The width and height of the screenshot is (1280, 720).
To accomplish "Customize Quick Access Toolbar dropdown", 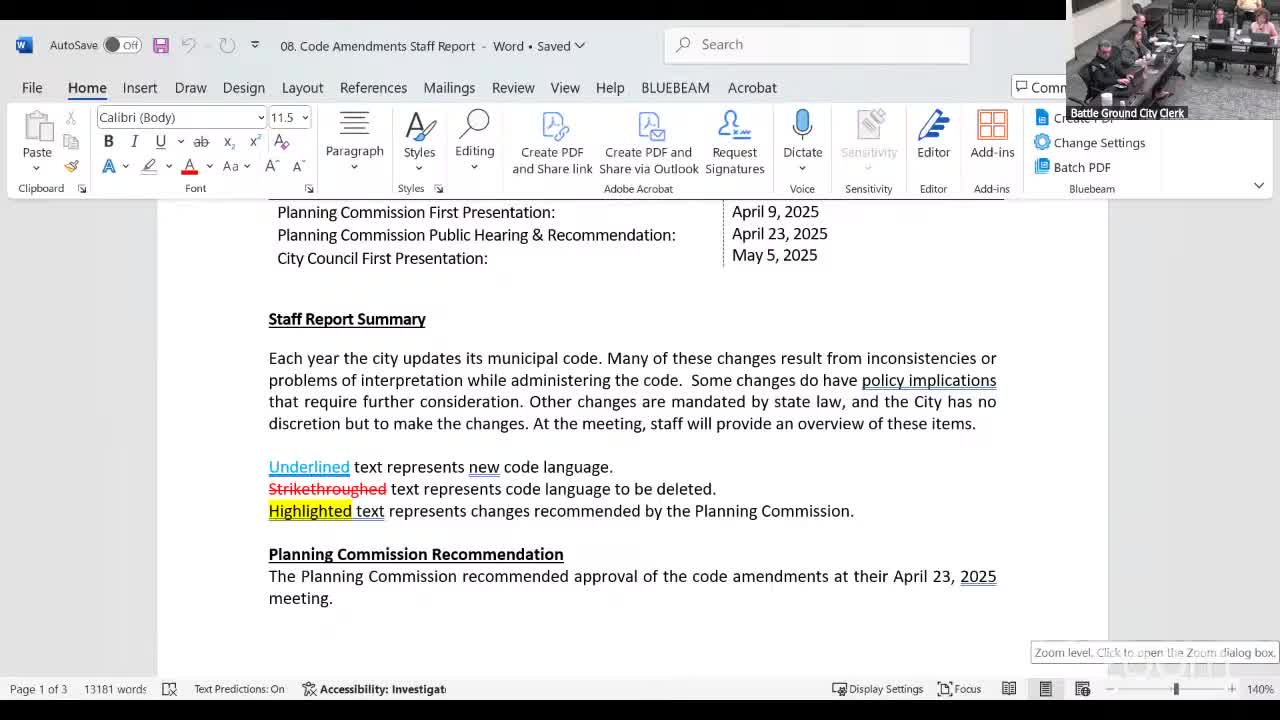I will point(255,45).
